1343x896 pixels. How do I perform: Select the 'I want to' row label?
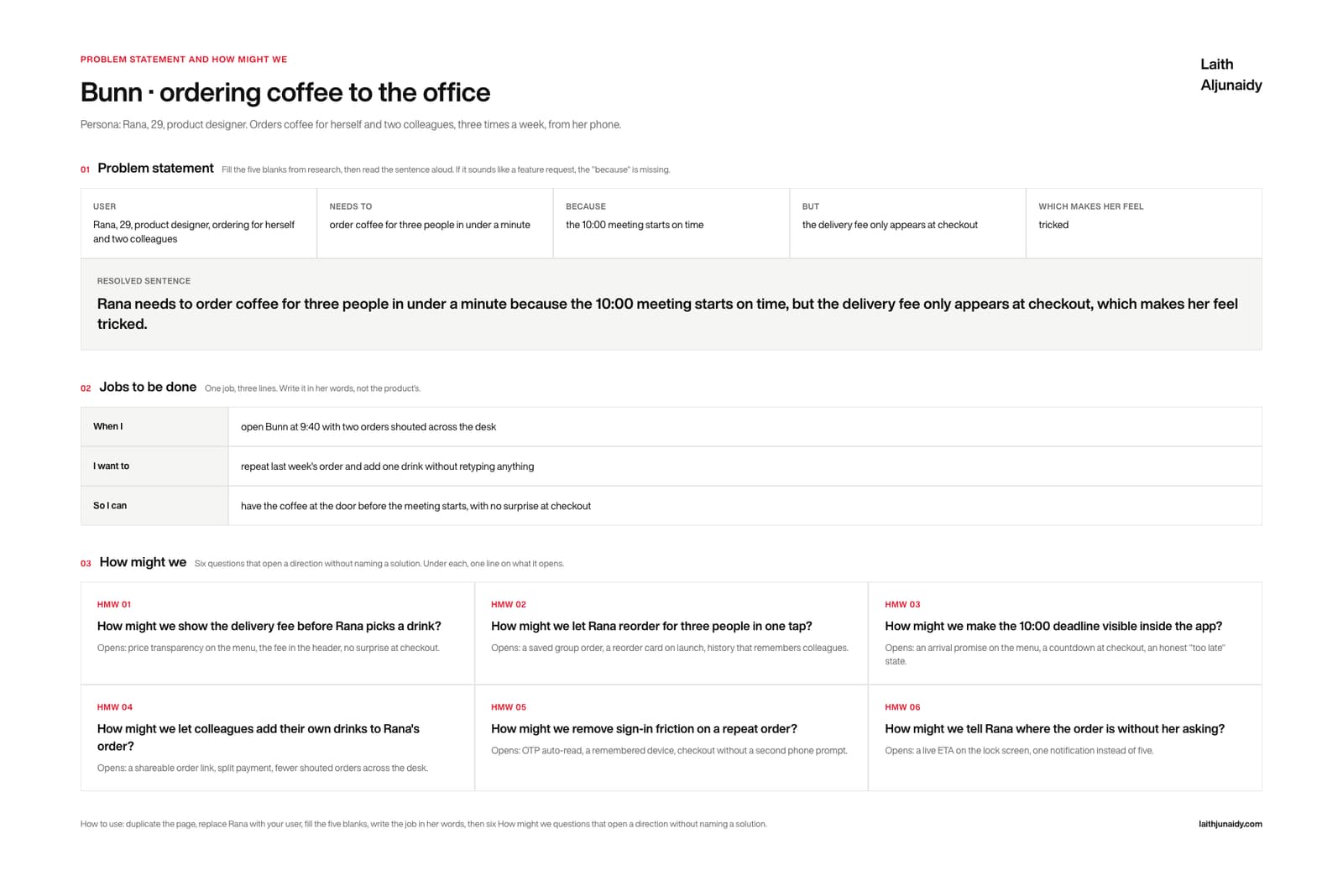[111, 466]
